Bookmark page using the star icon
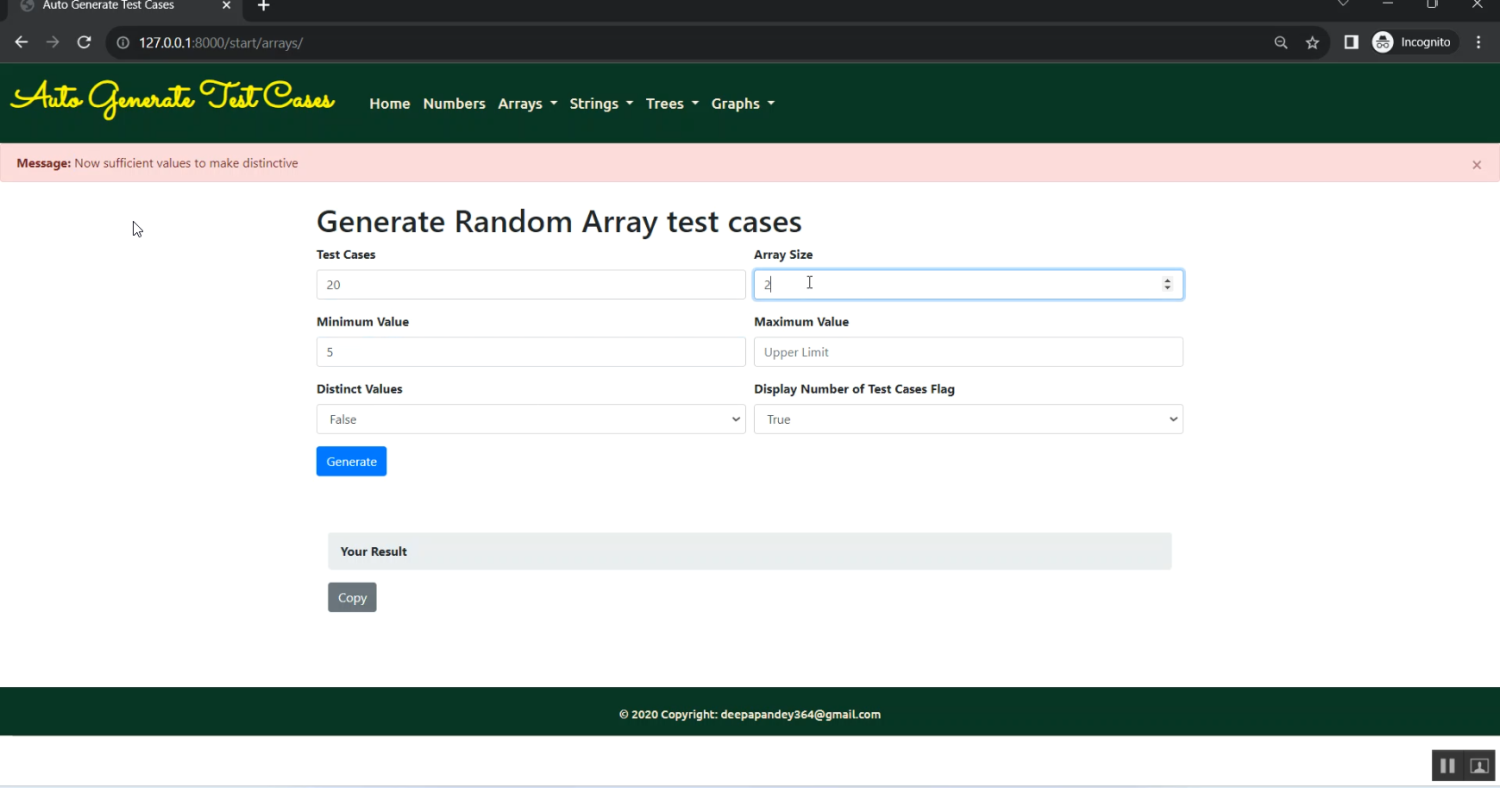The width and height of the screenshot is (1500, 788). (x=1312, y=42)
